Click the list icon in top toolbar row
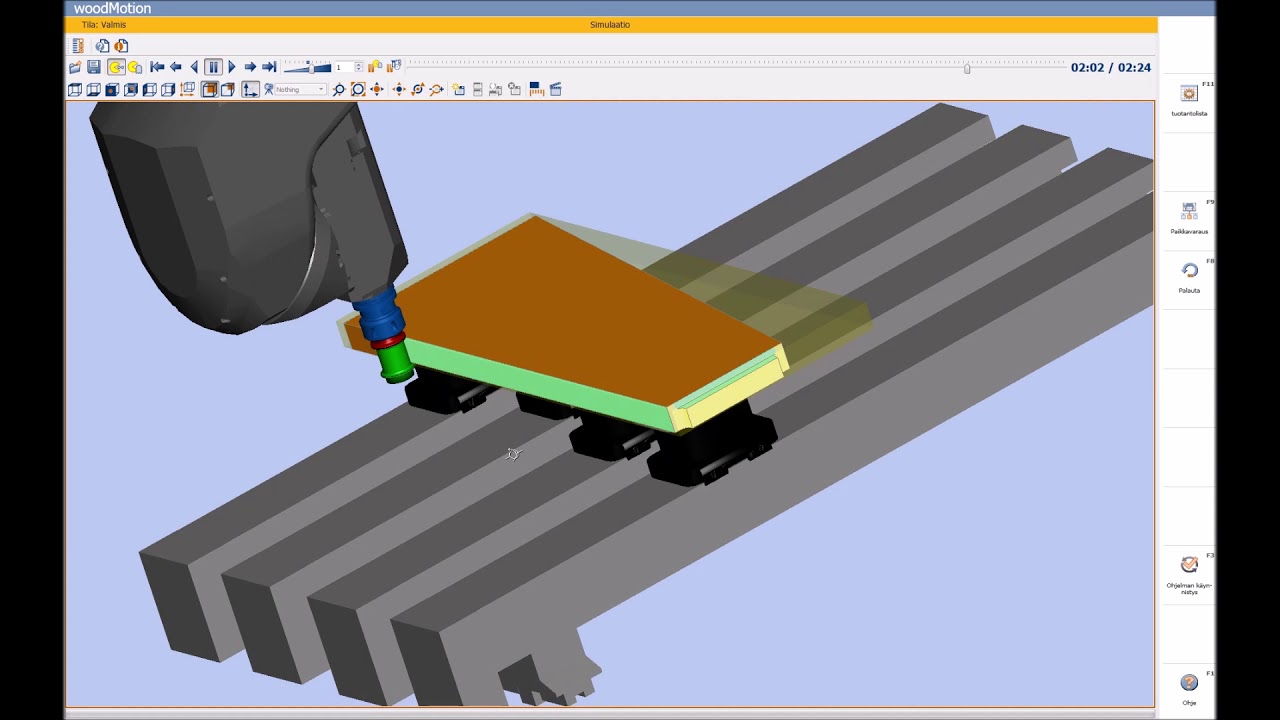This screenshot has height=720, width=1280. coord(78,45)
